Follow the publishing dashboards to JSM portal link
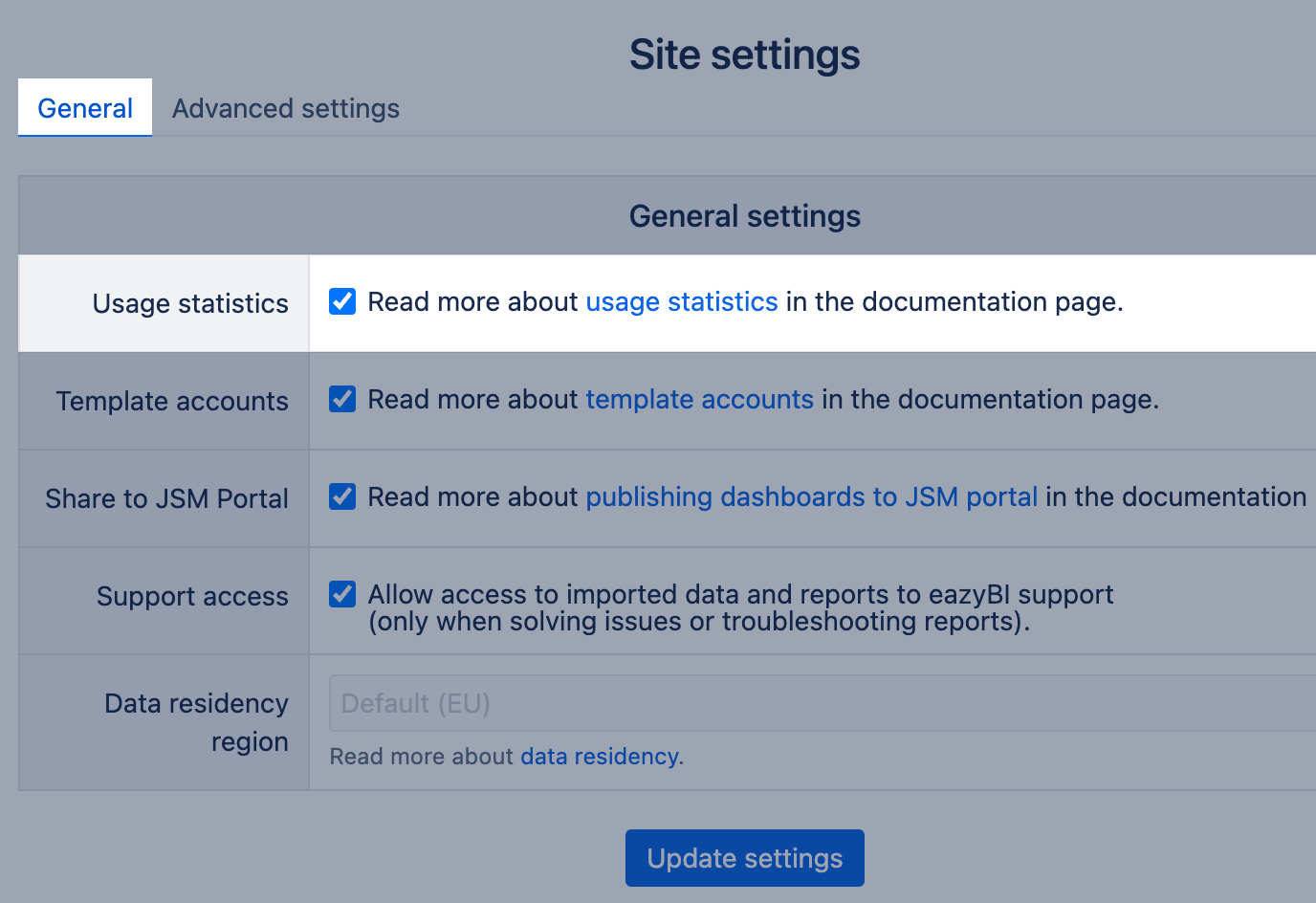 coord(812,496)
